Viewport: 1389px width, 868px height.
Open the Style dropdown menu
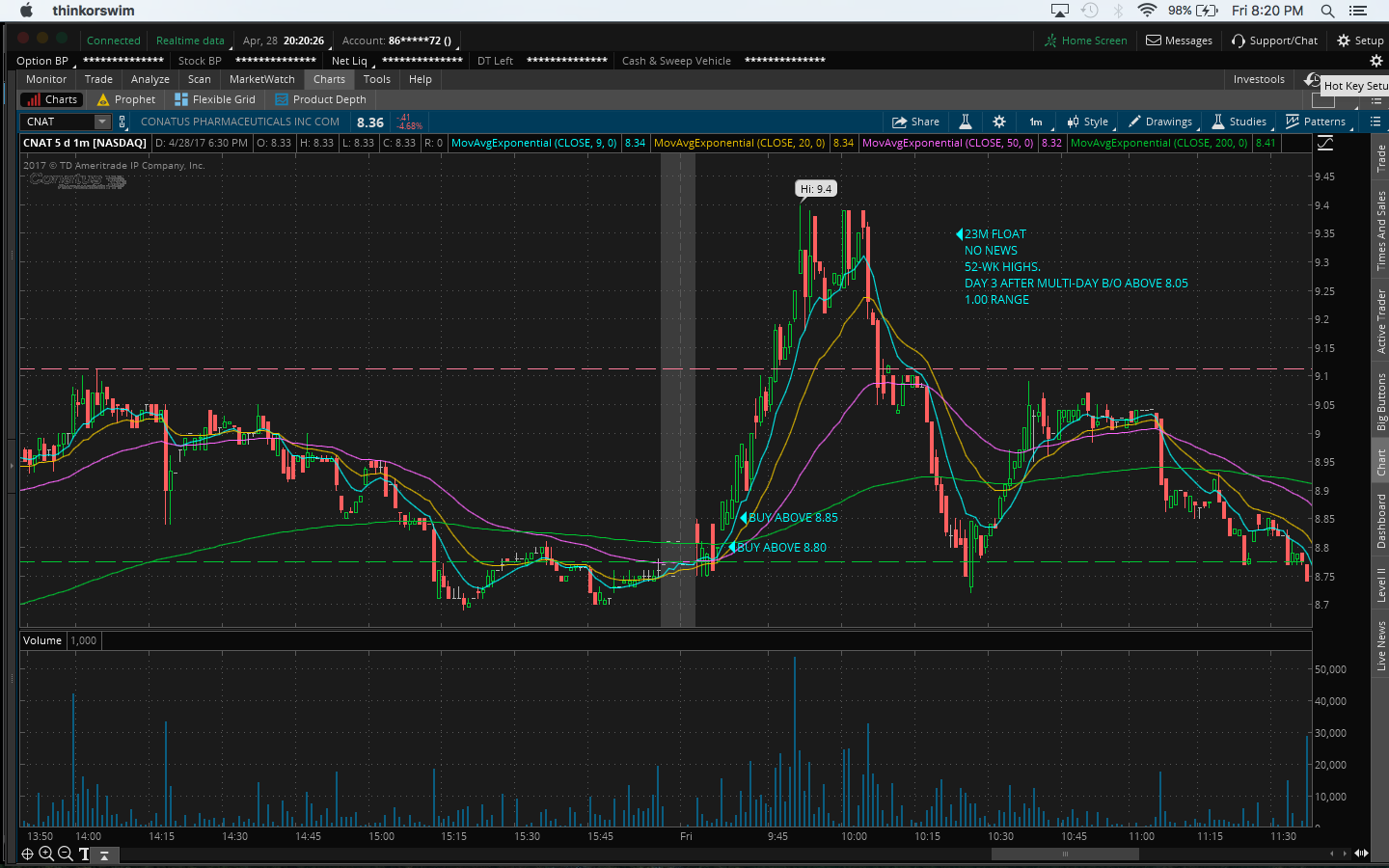(x=1088, y=122)
